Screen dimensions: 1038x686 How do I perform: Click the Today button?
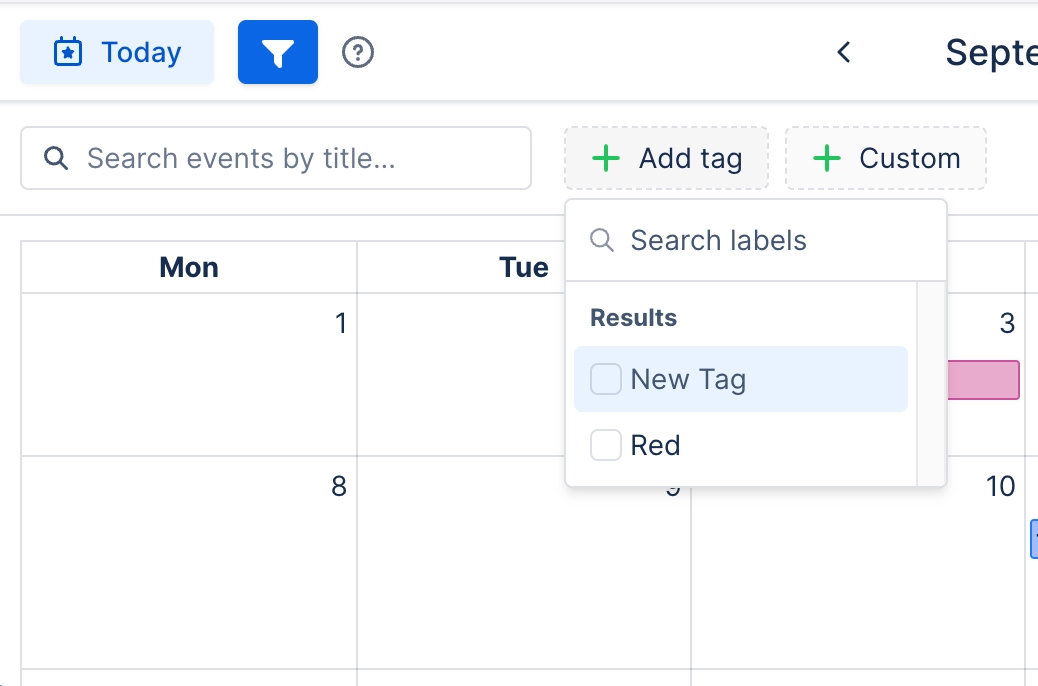pyautogui.click(x=116, y=52)
